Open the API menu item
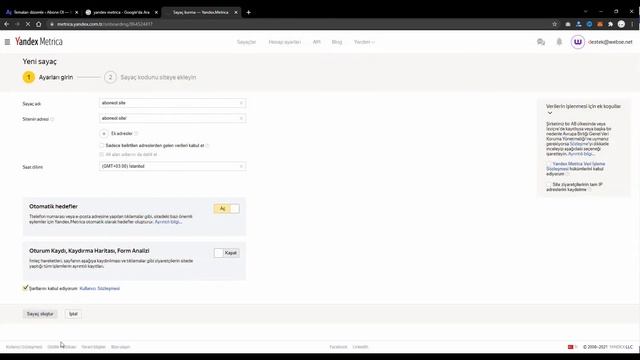 [x=316, y=42]
